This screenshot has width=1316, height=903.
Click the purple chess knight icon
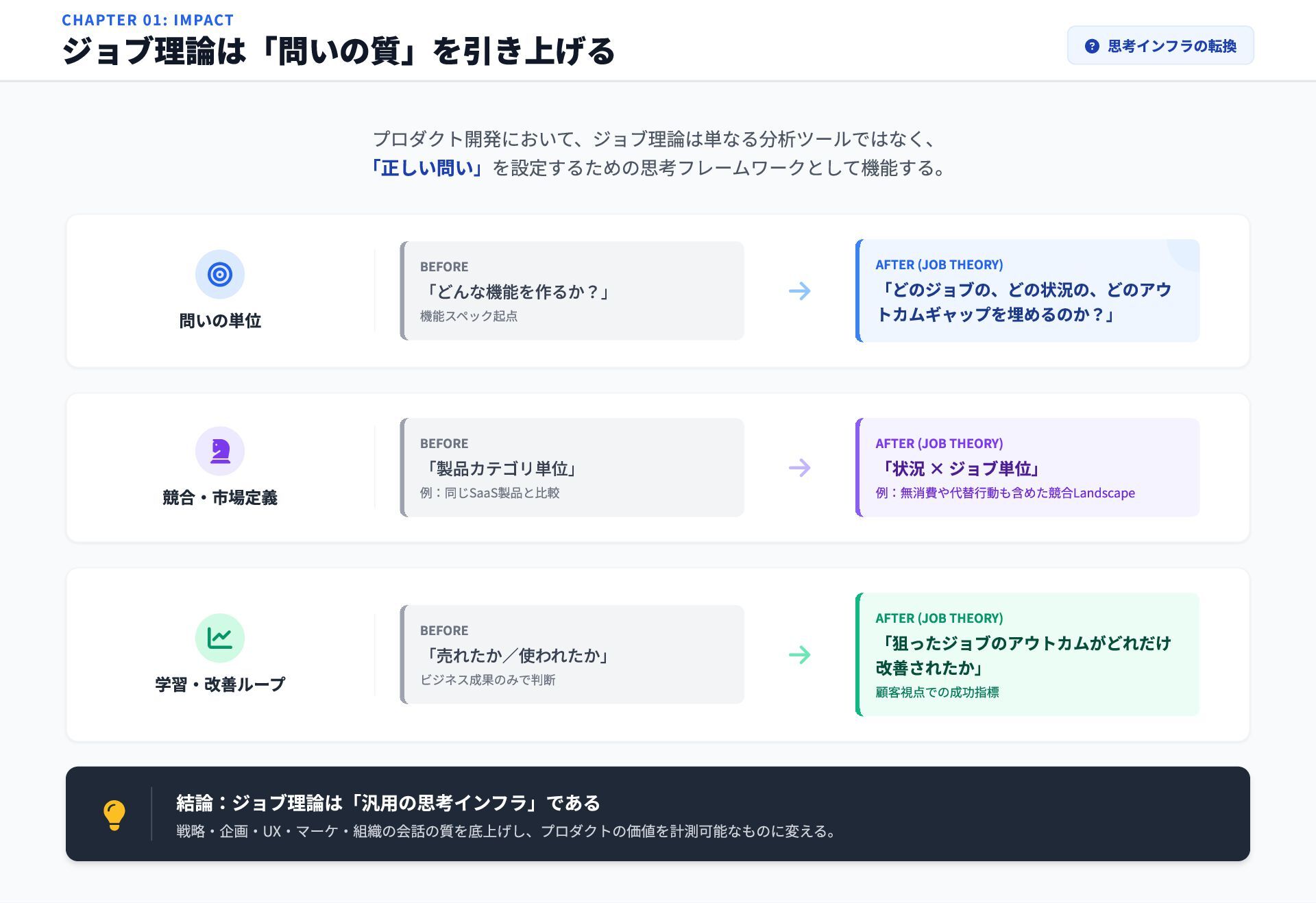click(220, 451)
